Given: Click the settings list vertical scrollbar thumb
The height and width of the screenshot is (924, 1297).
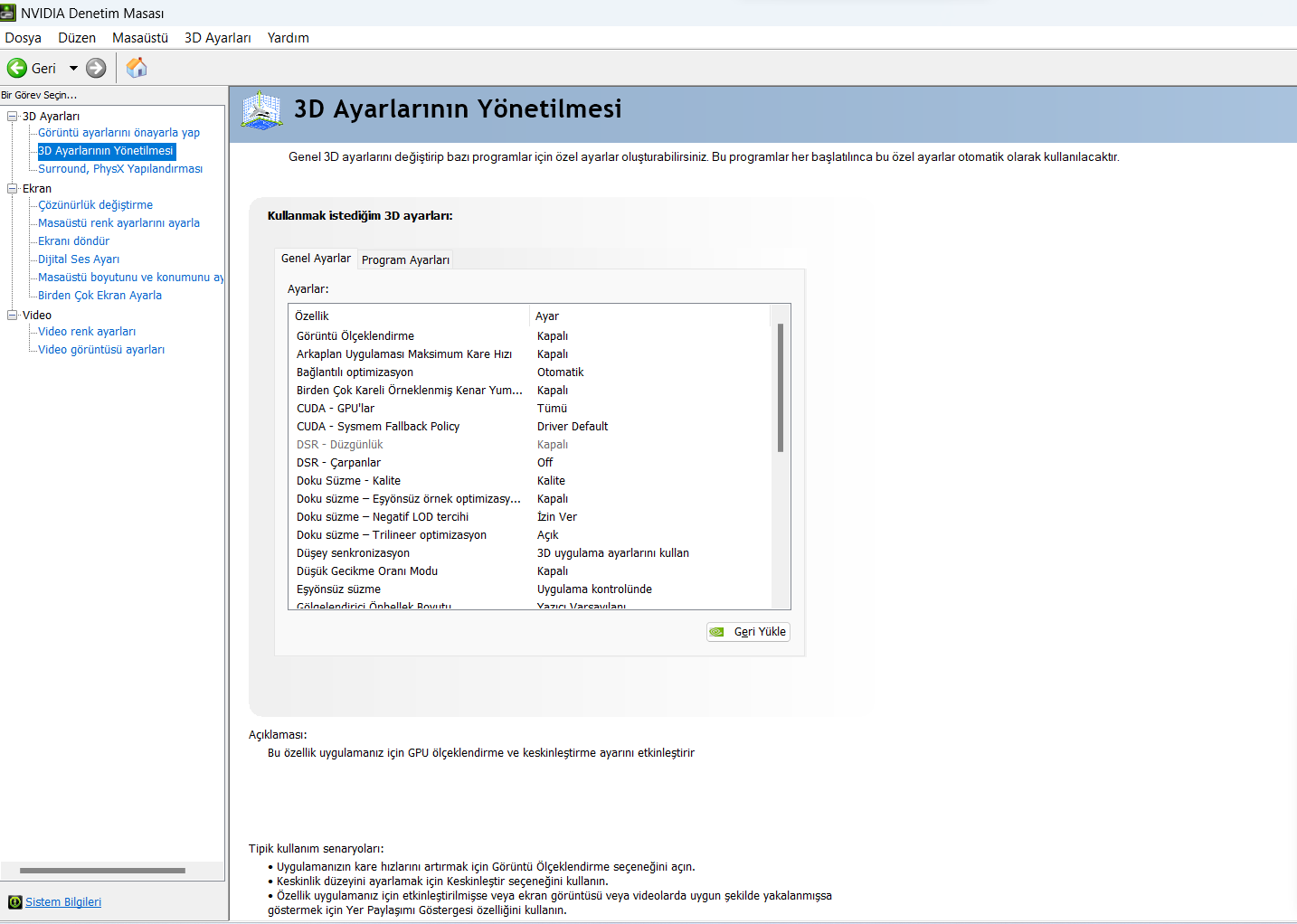Looking at the screenshot, I should pyautogui.click(x=781, y=388).
